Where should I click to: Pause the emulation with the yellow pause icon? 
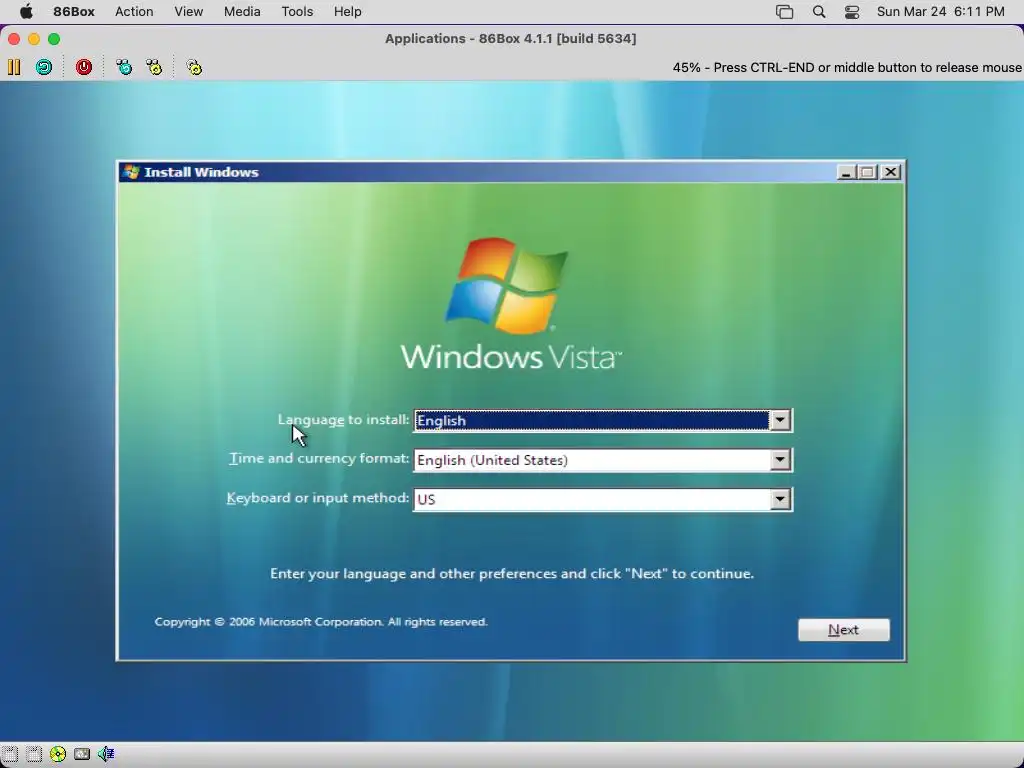click(x=14, y=67)
